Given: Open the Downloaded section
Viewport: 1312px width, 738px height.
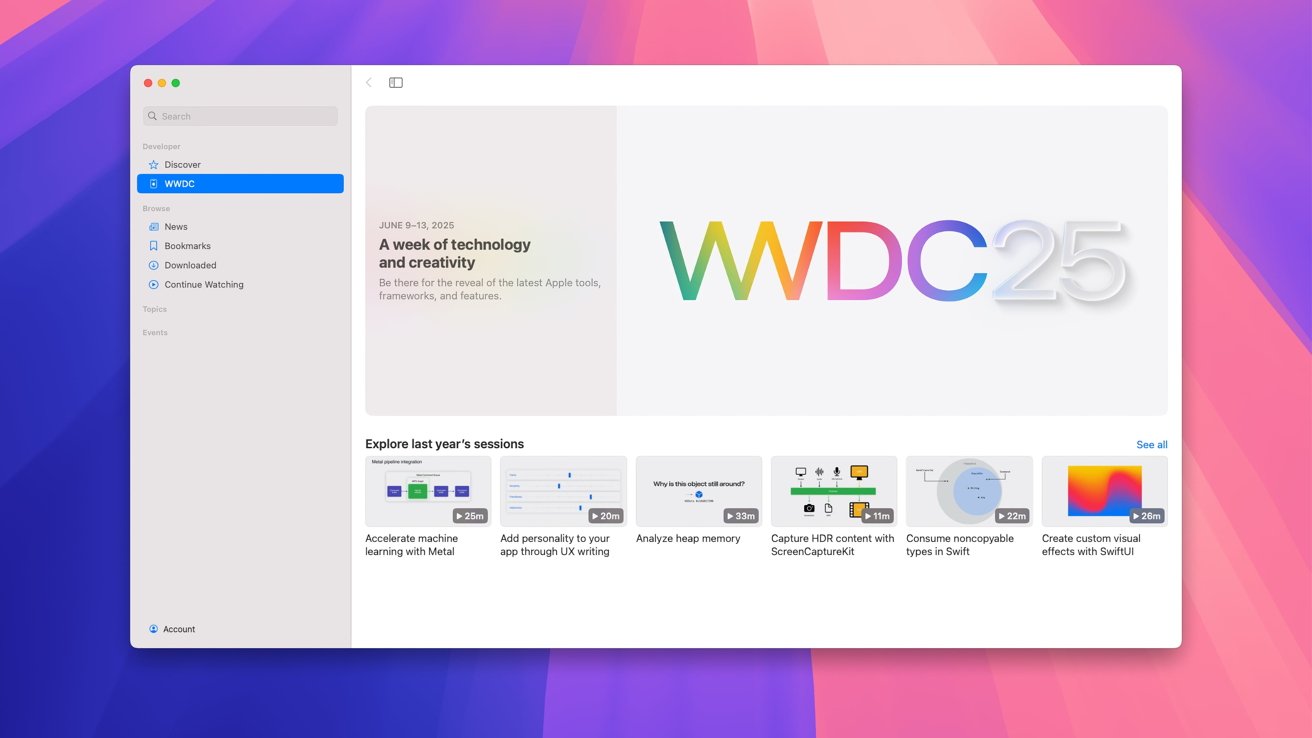Looking at the screenshot, I should pos(240,265).
